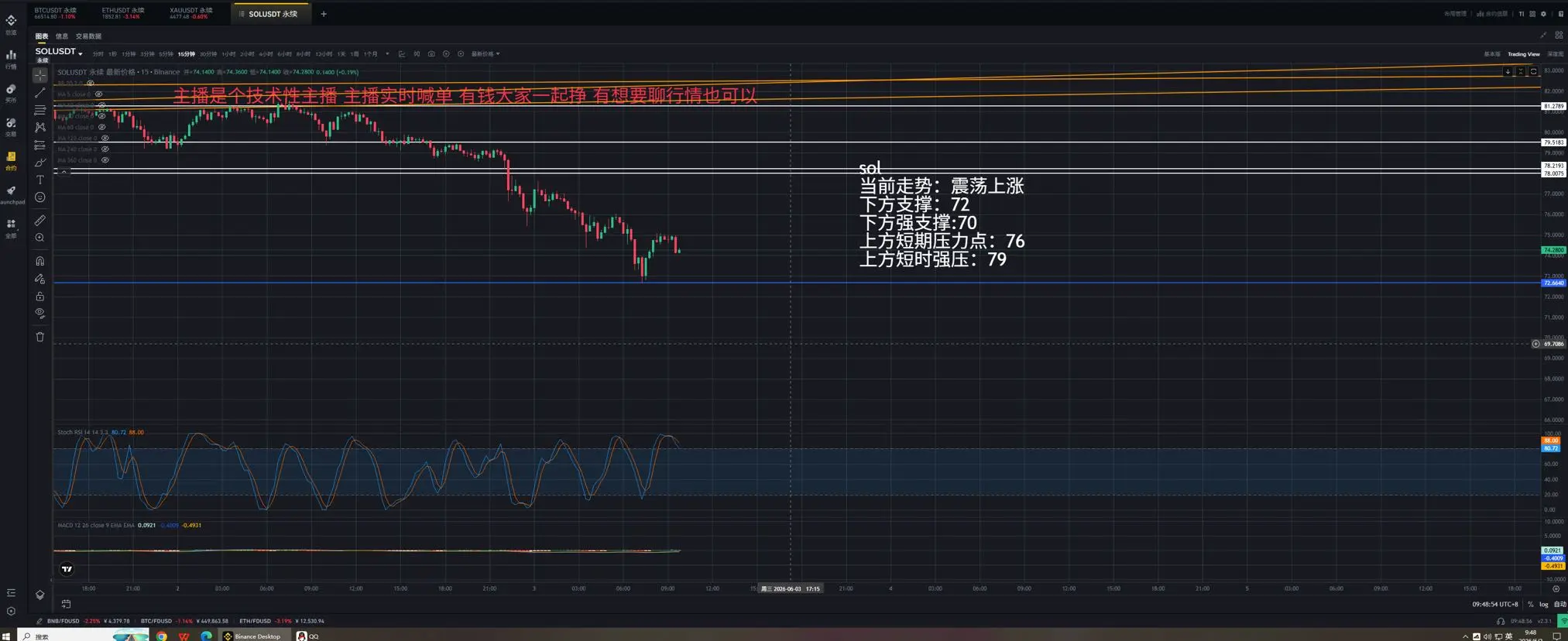Select the brush drawing tool
Screen dimensions: 1568x641
(40, 163)
